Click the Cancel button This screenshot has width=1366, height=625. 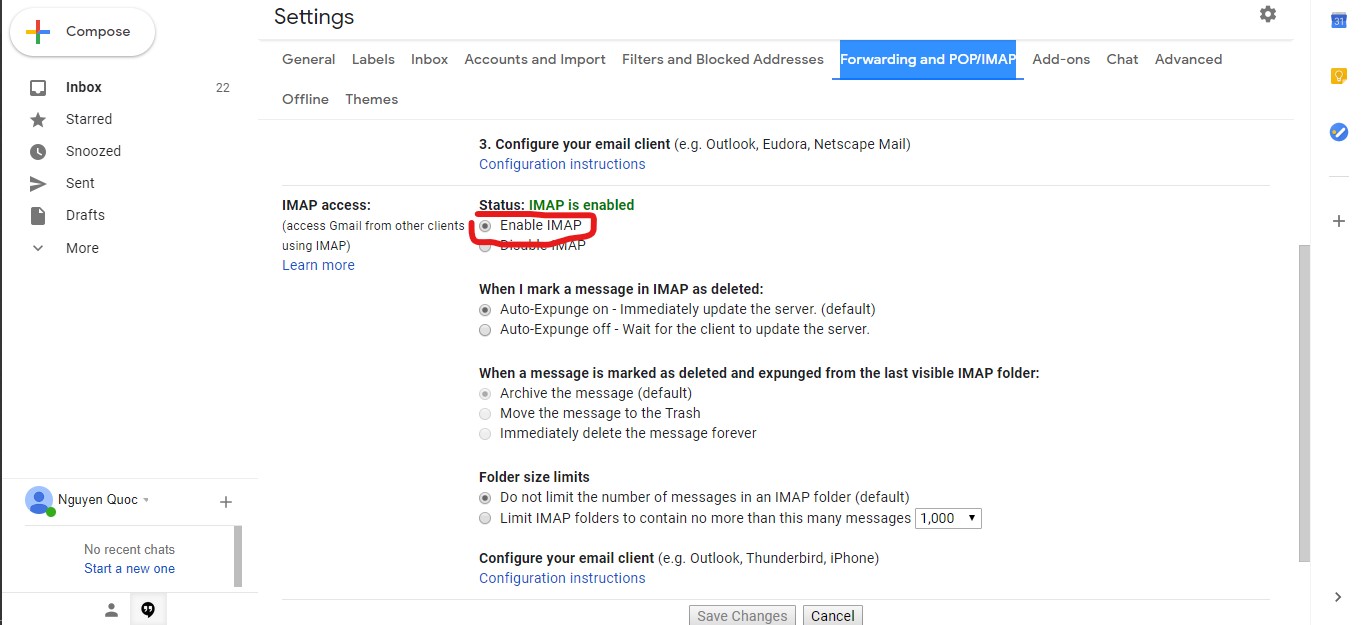(x=833, y=615)
